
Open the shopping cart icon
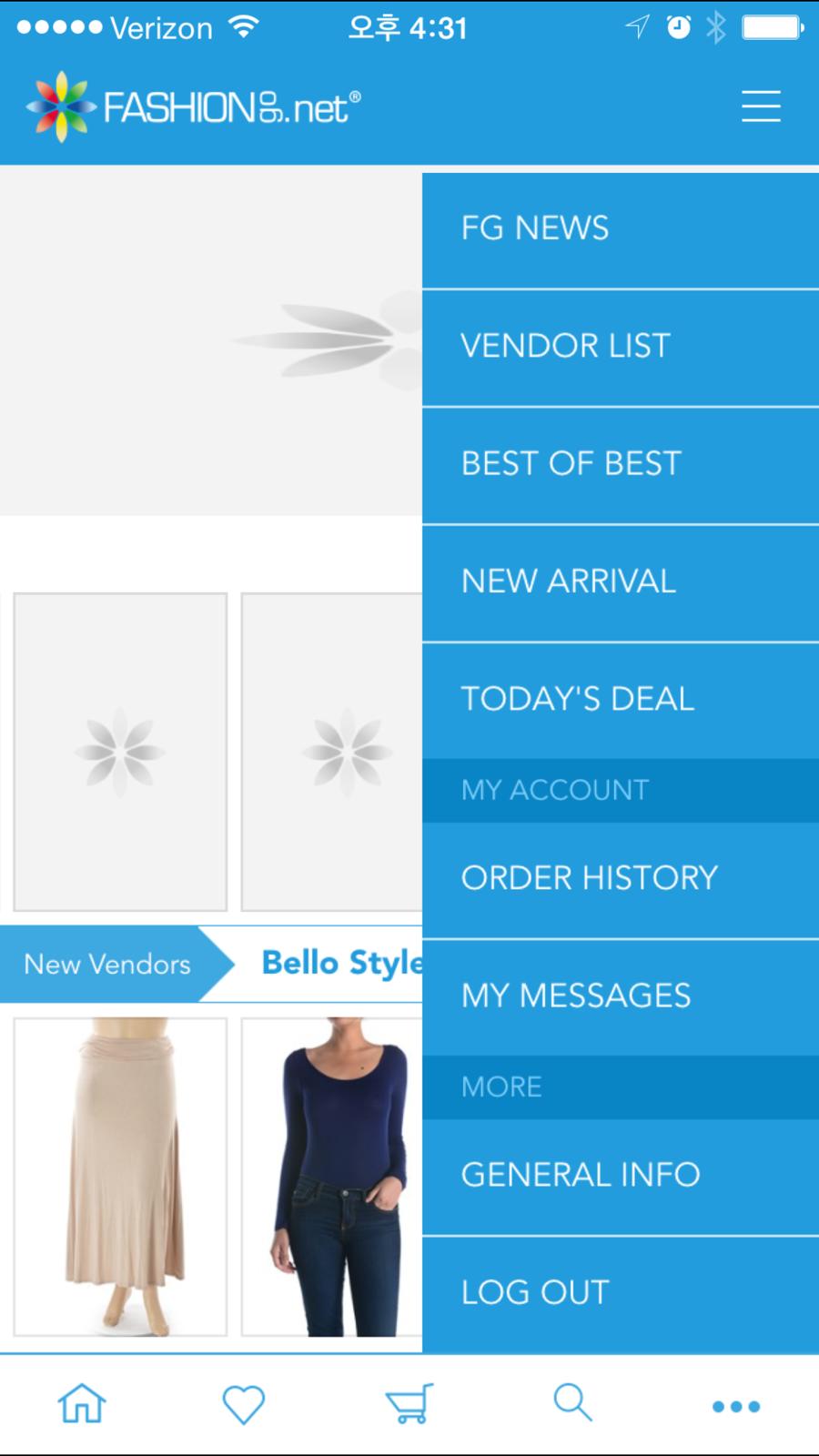coord(409,1404)
